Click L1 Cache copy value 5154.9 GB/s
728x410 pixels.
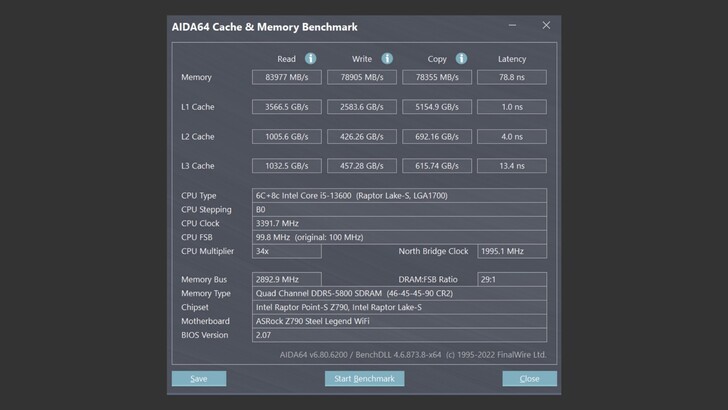(437, 107)
